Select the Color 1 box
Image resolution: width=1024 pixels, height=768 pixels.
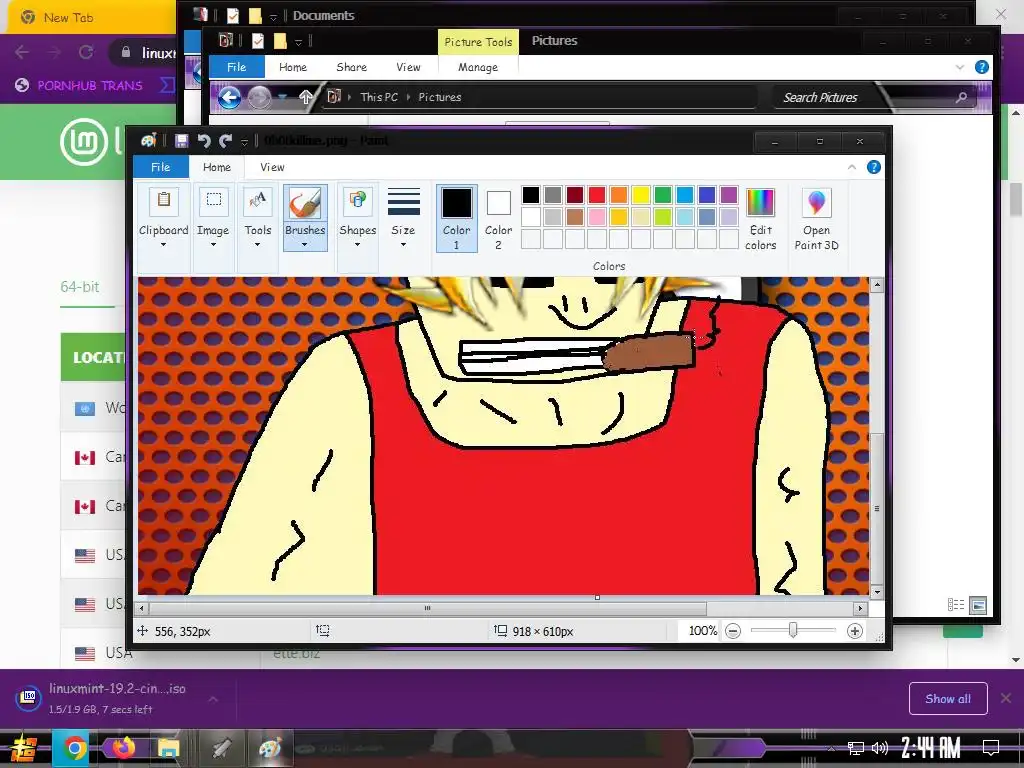(x=456, y=218)
